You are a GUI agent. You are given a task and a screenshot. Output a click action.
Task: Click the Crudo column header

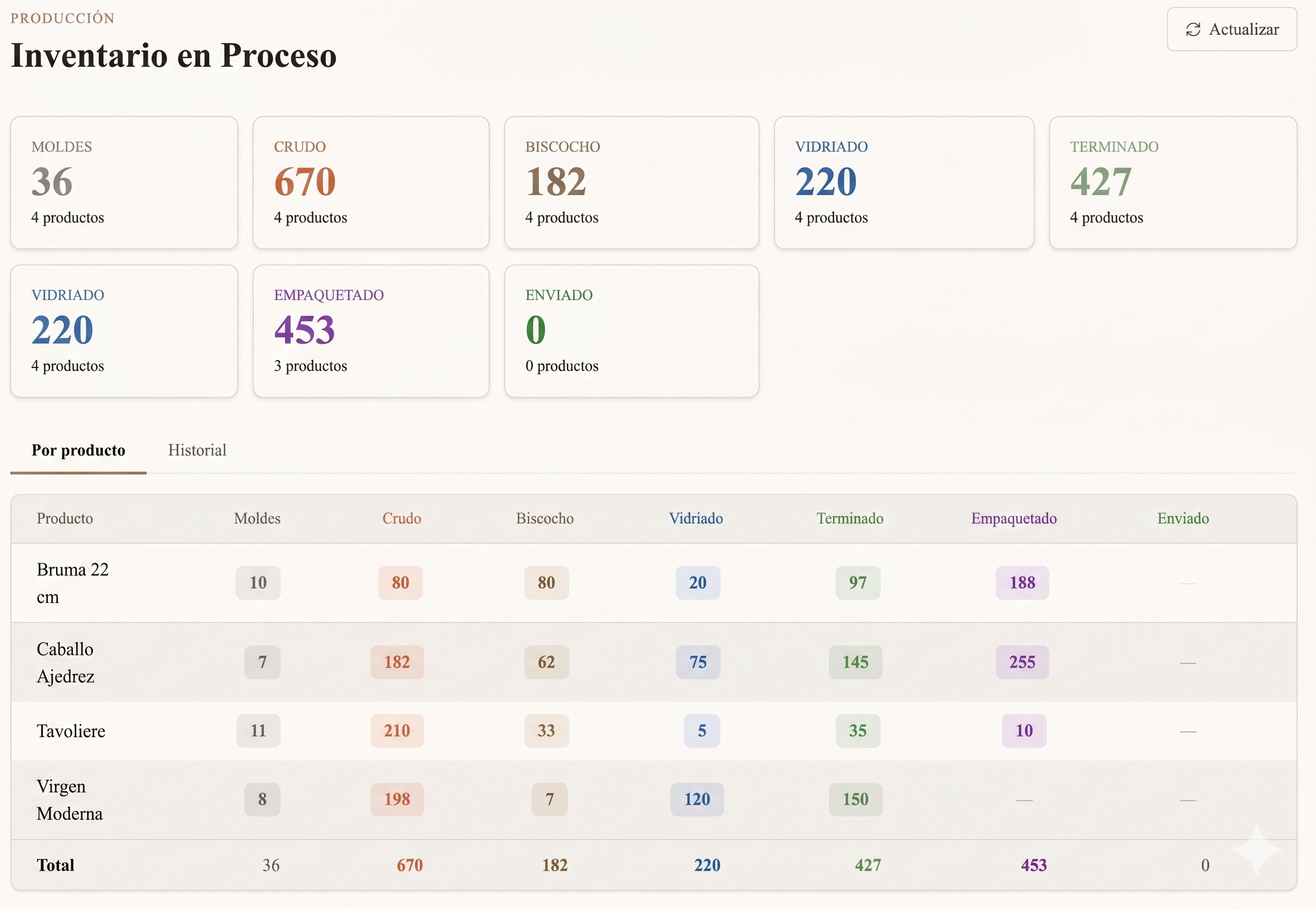click(401, 518)
